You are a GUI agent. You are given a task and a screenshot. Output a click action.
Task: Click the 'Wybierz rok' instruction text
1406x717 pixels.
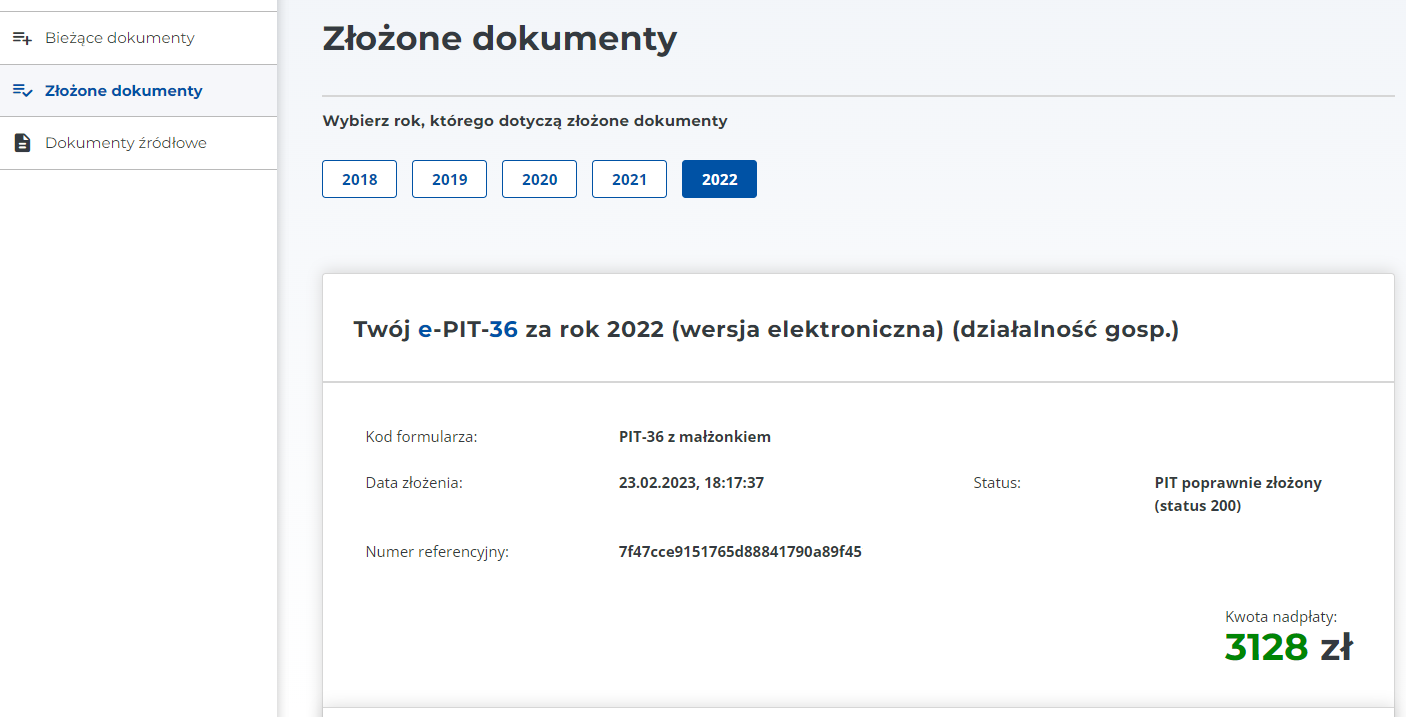[x=525, y=121]
